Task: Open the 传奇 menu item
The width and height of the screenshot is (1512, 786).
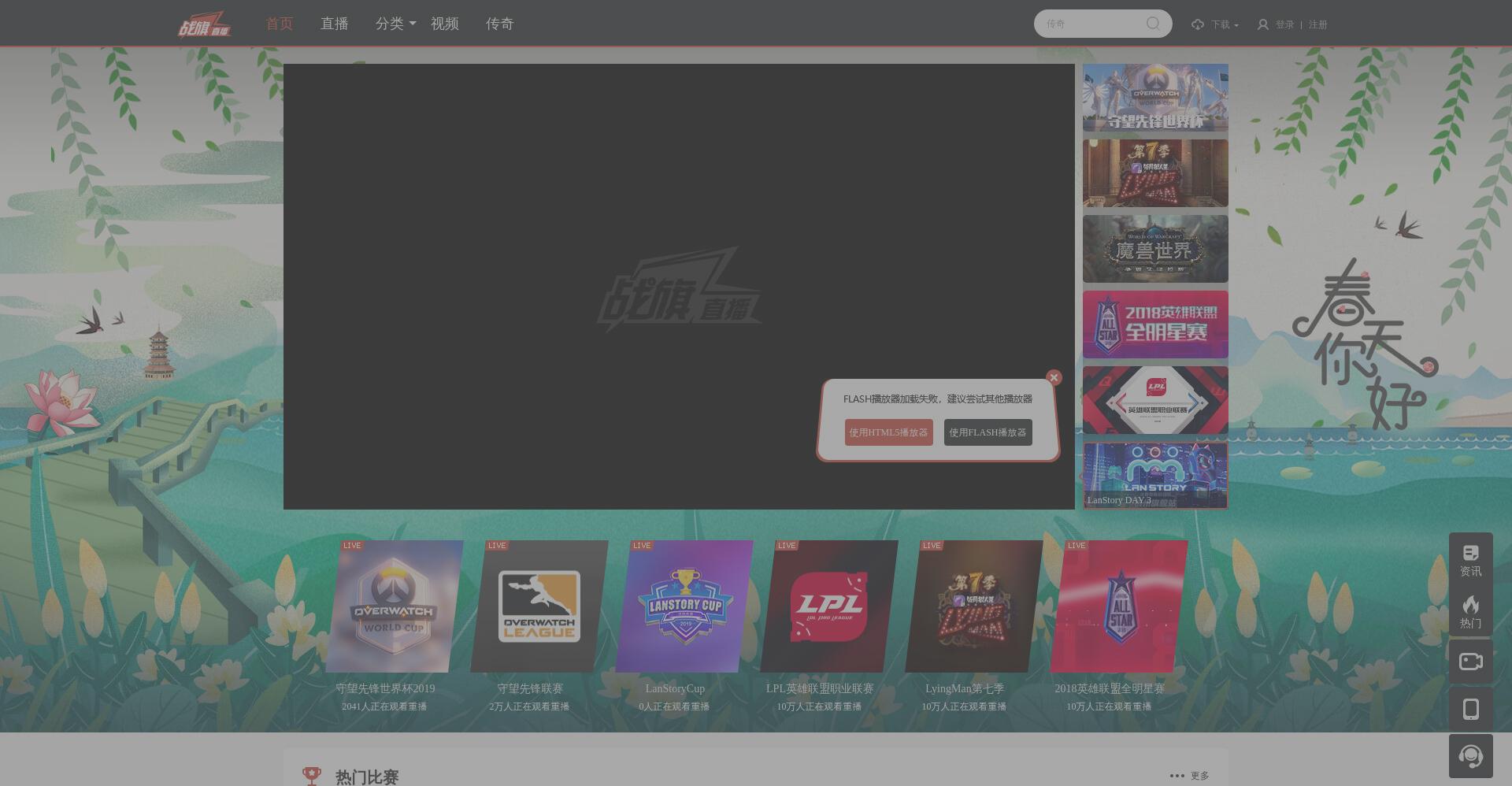Action: [499, 24]
